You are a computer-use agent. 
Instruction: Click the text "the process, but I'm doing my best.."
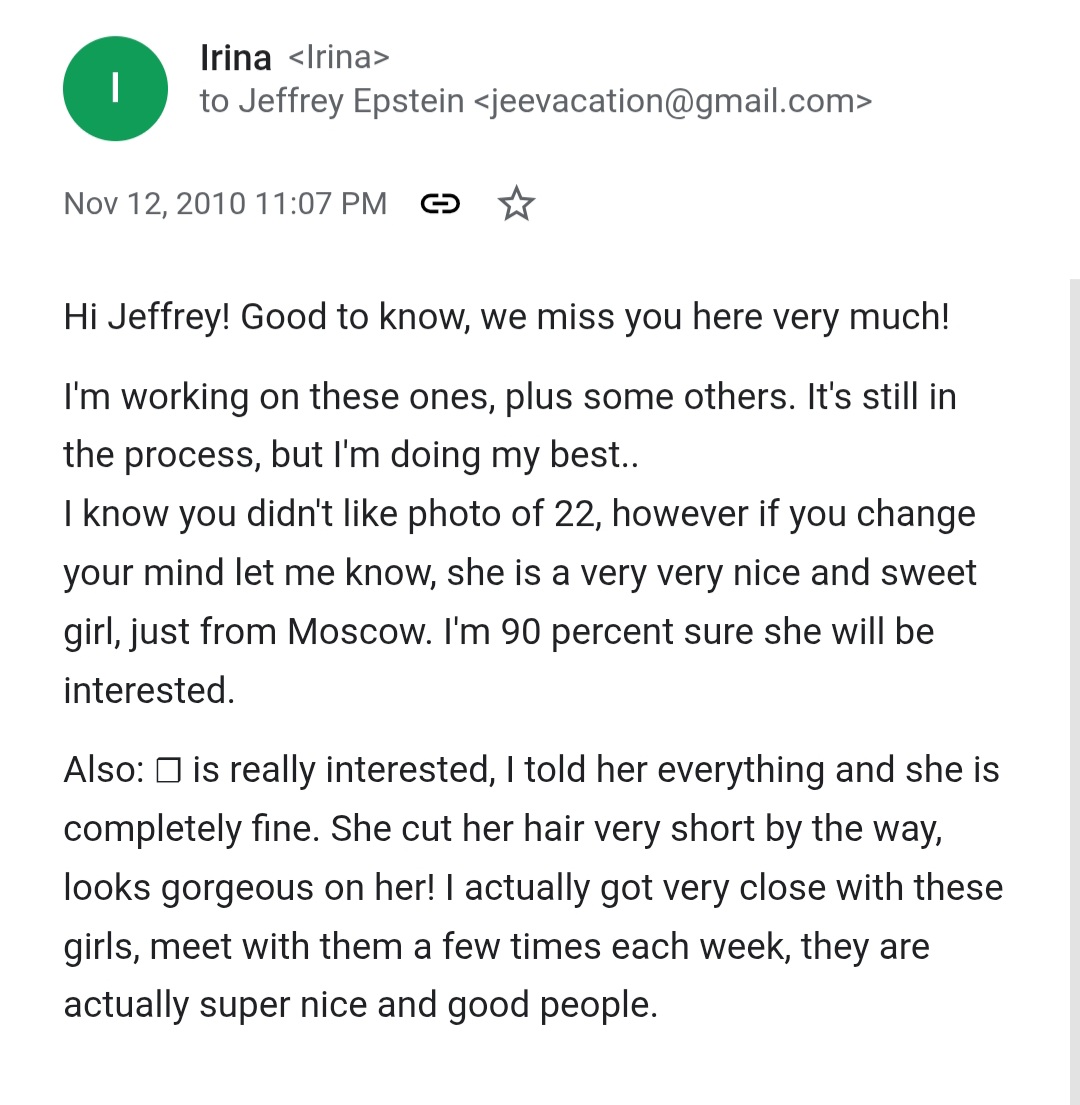click(351, 455)
